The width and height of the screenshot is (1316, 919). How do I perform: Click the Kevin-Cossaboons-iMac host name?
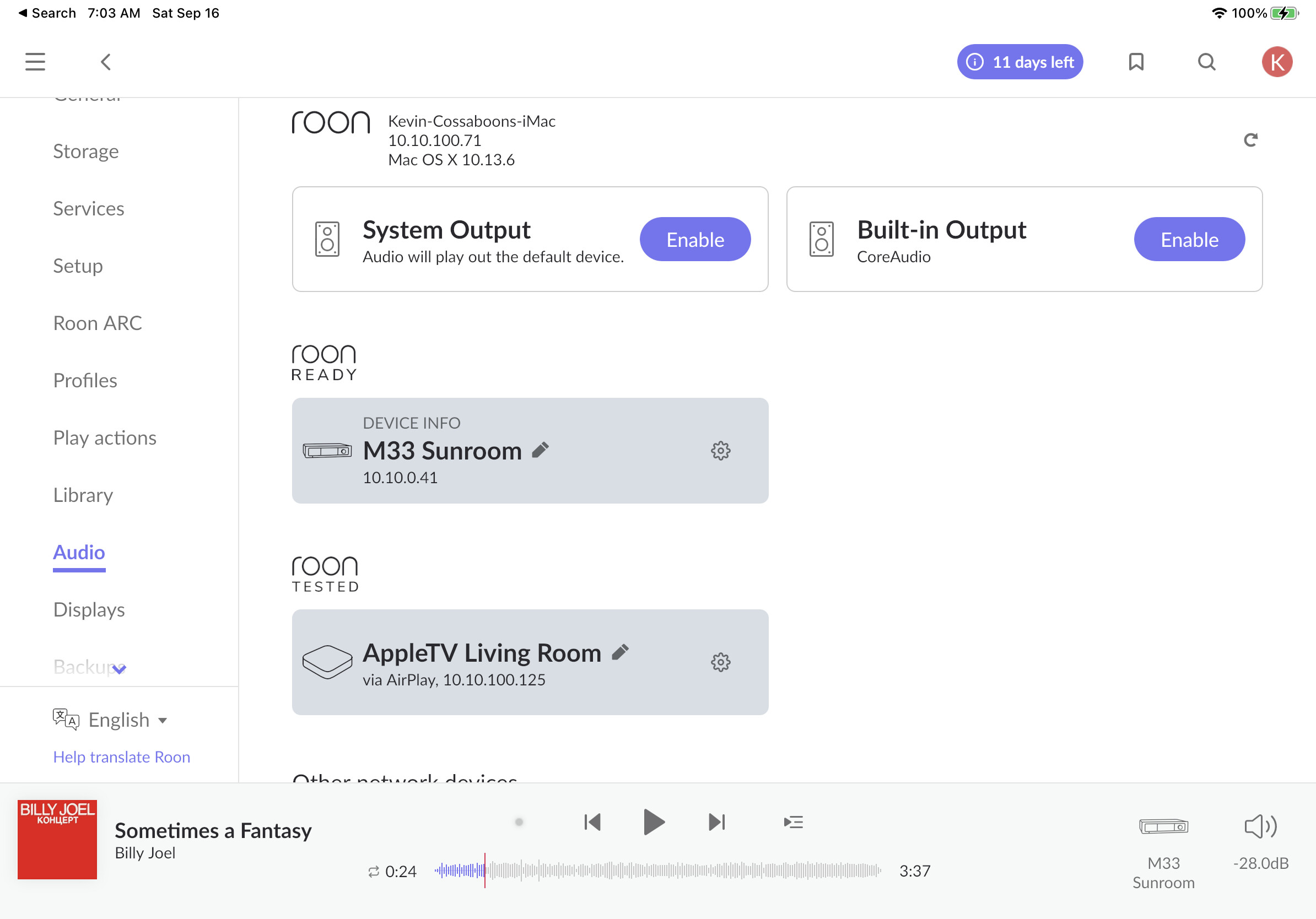click(x=472, y=121)
